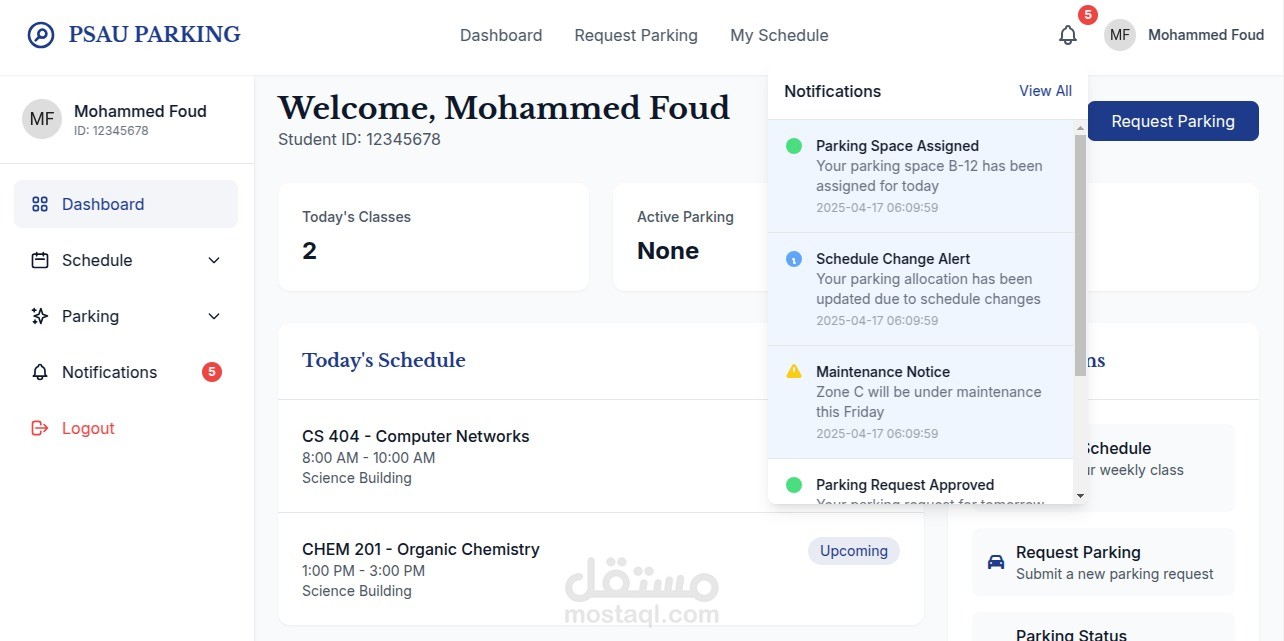Viewport: 1284px width, 641px height.
Task: Click the car icon beside Request Parking
Action: coord(996,562)
